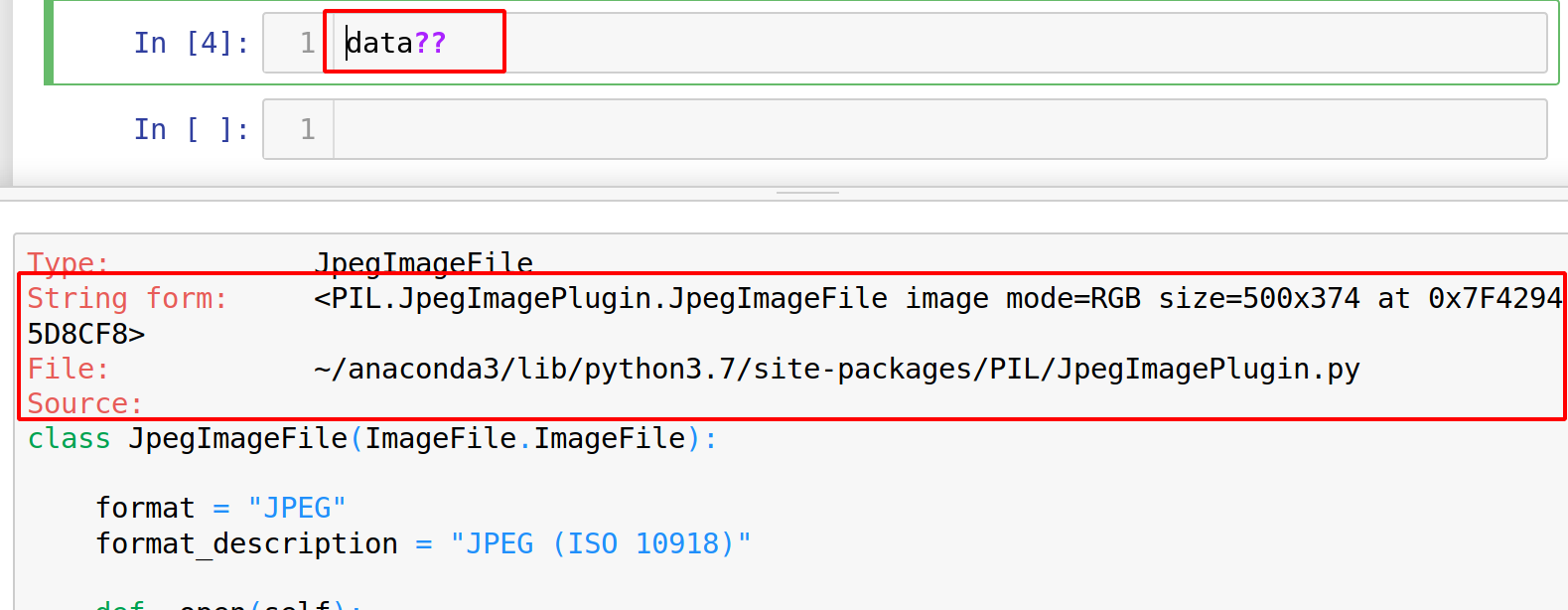Click the Source: label heading
Viewport: 1568px width, 610px height.
84,403
